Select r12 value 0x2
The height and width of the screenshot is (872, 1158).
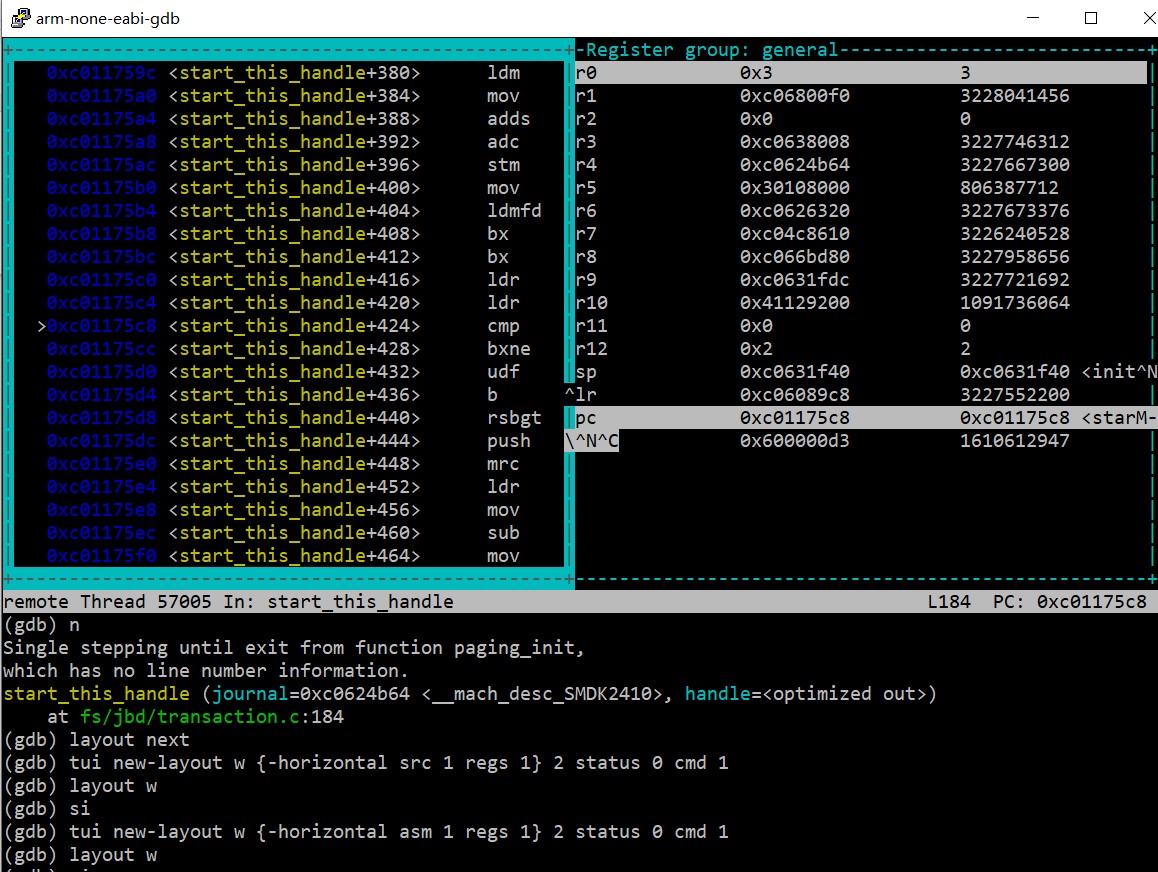point(756,349)
